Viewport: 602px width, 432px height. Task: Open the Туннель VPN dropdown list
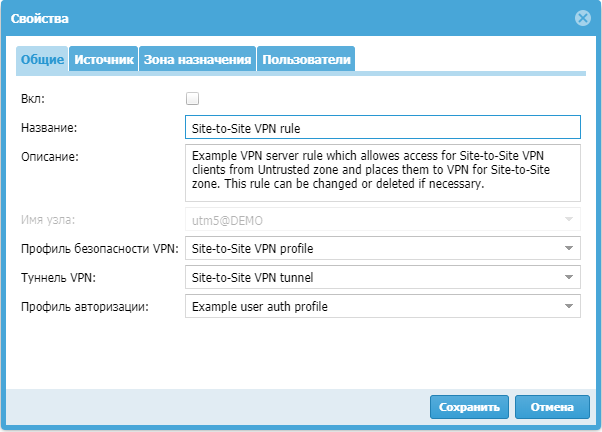pyautogui.click(x=568, y=277)
